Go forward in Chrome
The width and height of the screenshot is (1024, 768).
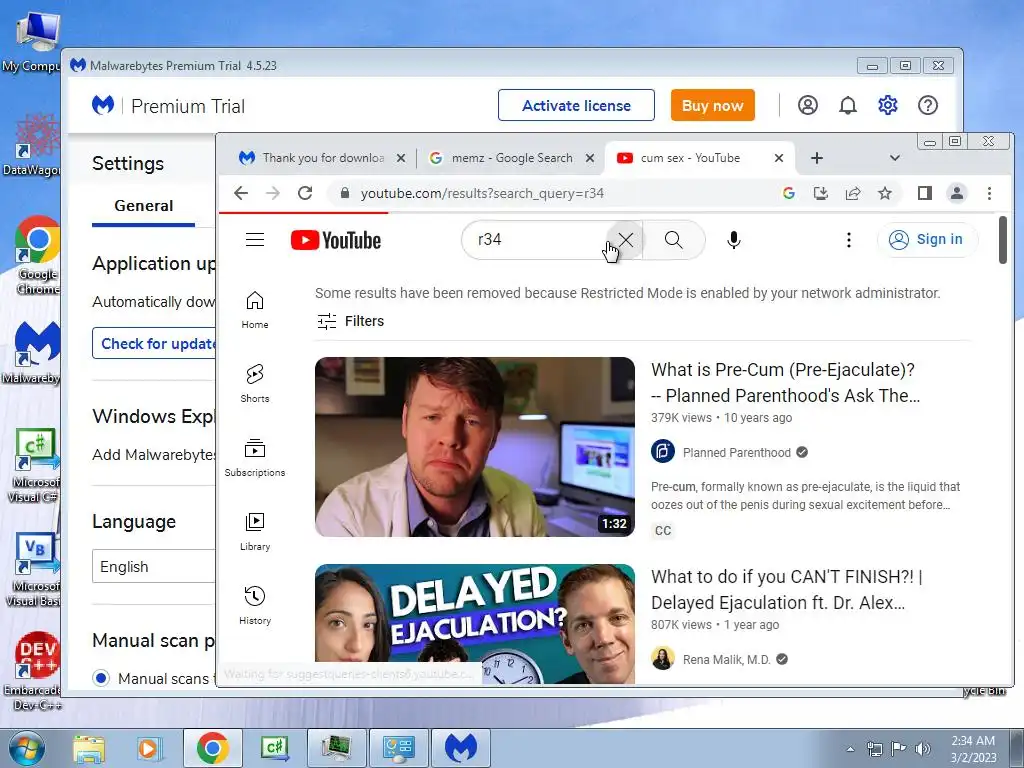pyautogui.click(x=273, y=193)
